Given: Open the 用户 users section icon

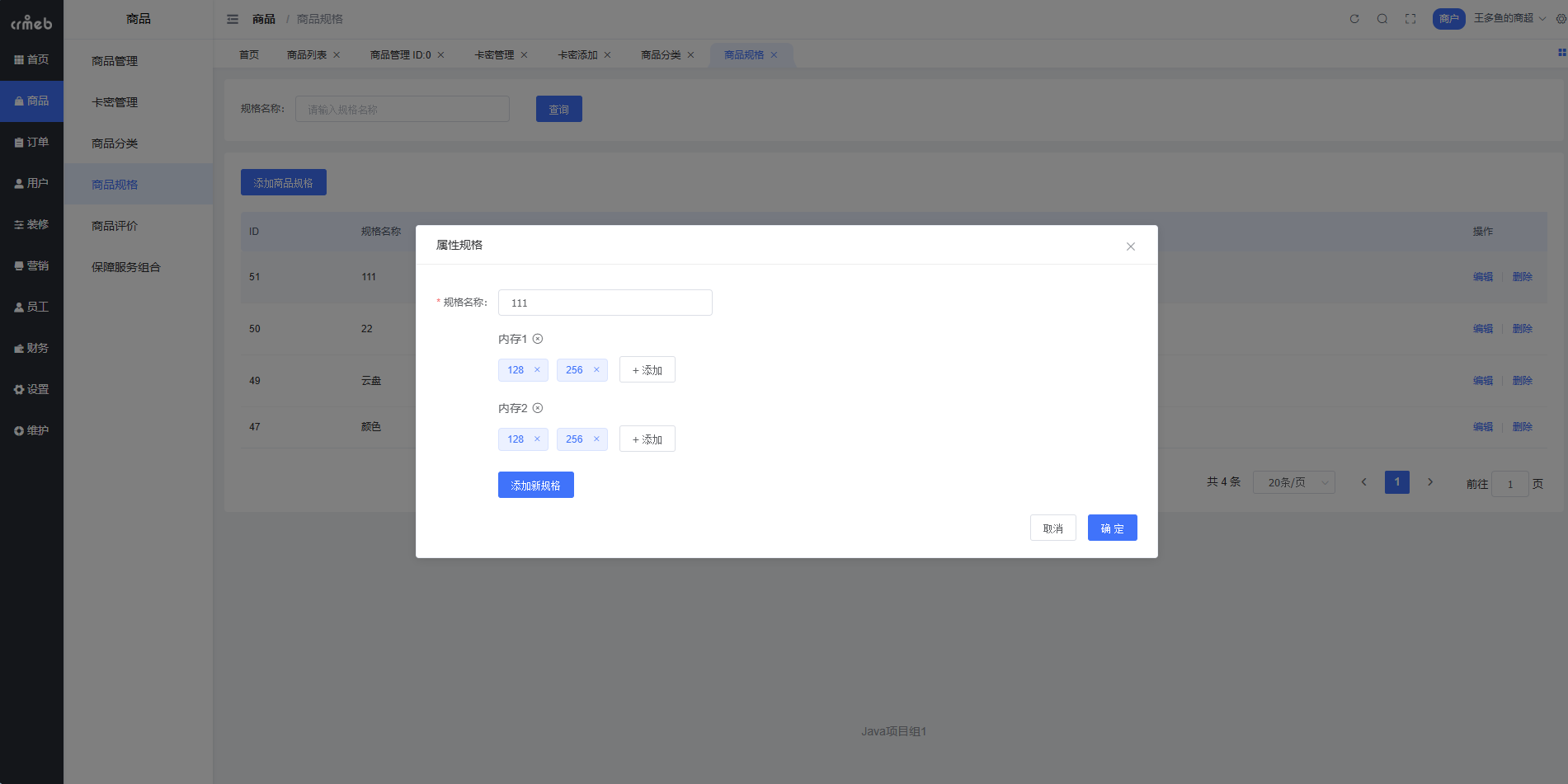Looking at the screenshot, I should click(32, 182).
